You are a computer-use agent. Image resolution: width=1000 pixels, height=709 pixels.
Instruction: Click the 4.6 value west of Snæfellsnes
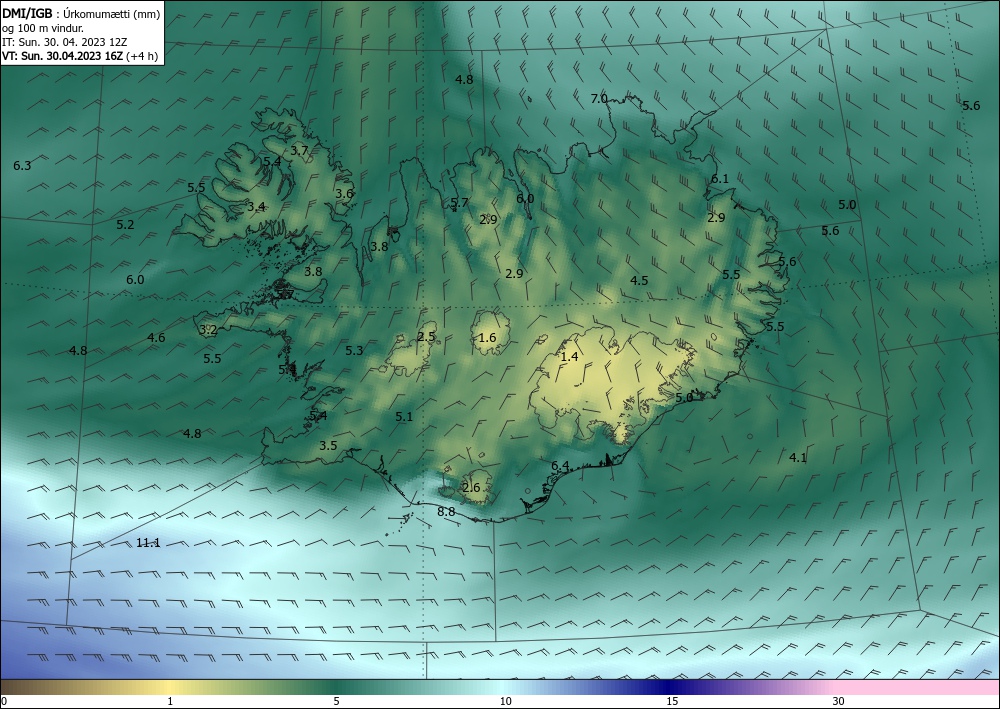tap(156, 338)
